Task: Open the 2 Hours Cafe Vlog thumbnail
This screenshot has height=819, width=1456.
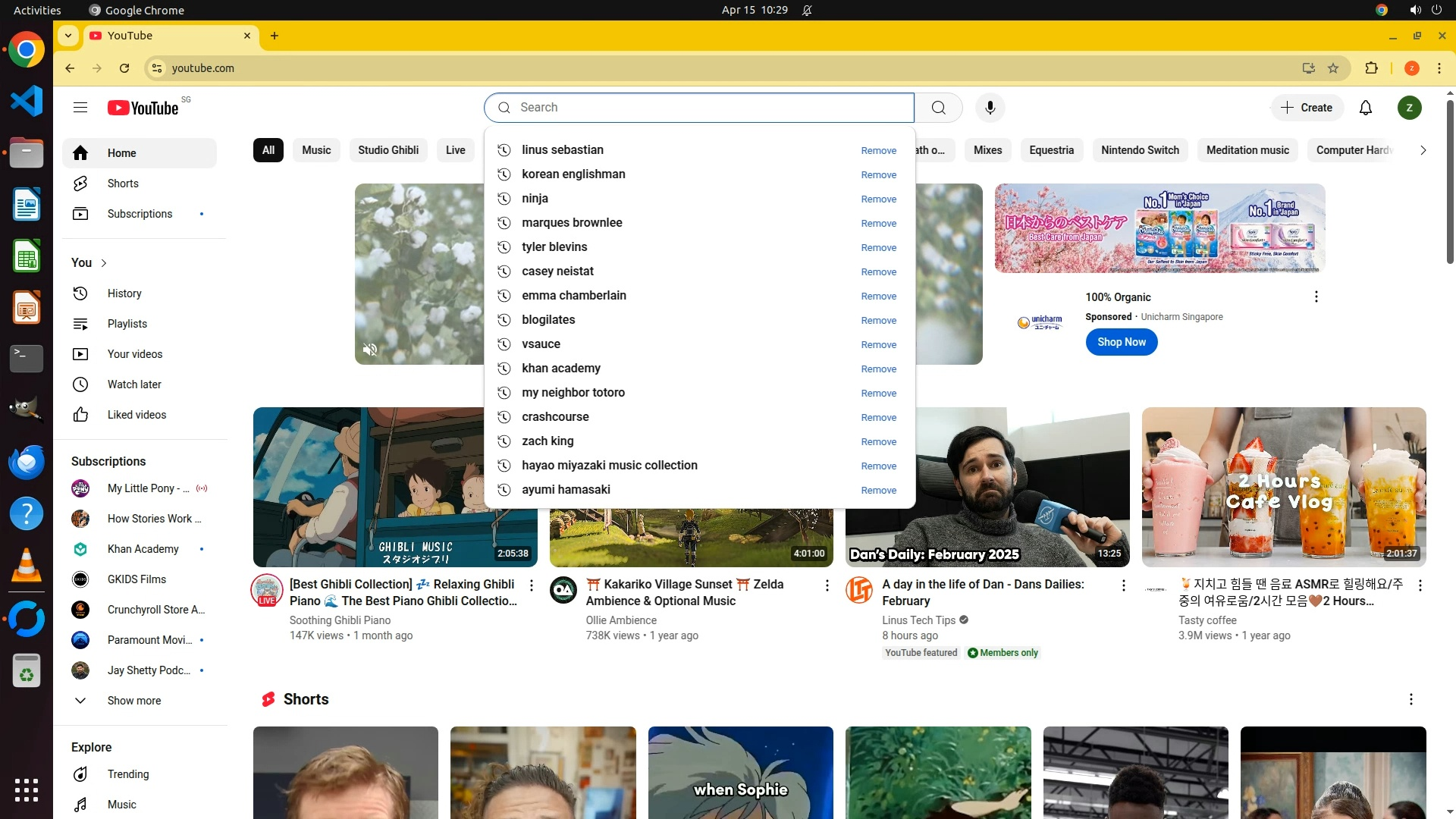Action: (1283, 487)
